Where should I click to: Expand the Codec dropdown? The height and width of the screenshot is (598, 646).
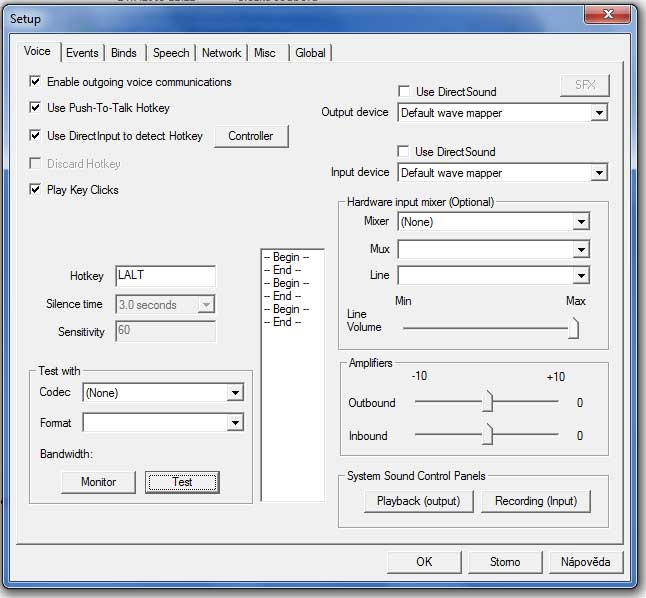(x=234, y=394)
